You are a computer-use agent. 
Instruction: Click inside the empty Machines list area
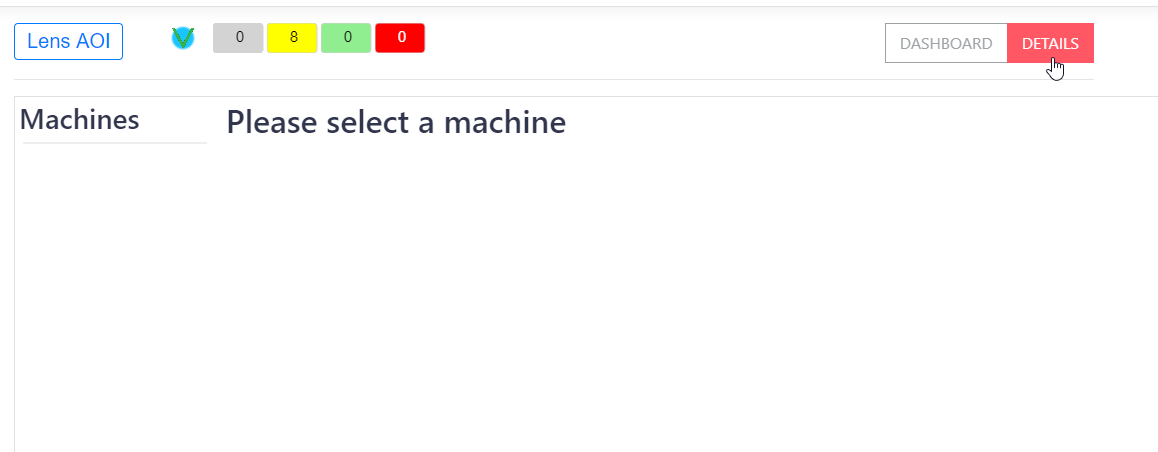[112, 290]
